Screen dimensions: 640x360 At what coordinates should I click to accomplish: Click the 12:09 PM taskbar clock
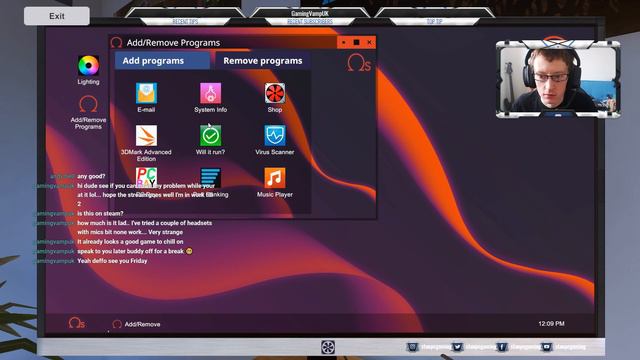point(551,324)
